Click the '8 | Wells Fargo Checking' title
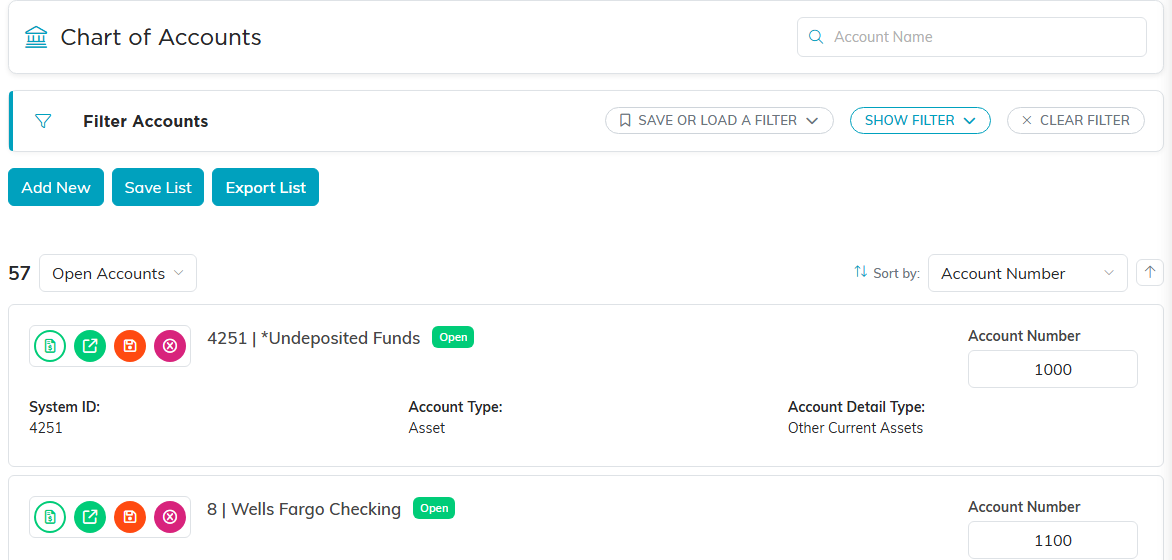Screen dimensions: 1172x560 (304, 509)
